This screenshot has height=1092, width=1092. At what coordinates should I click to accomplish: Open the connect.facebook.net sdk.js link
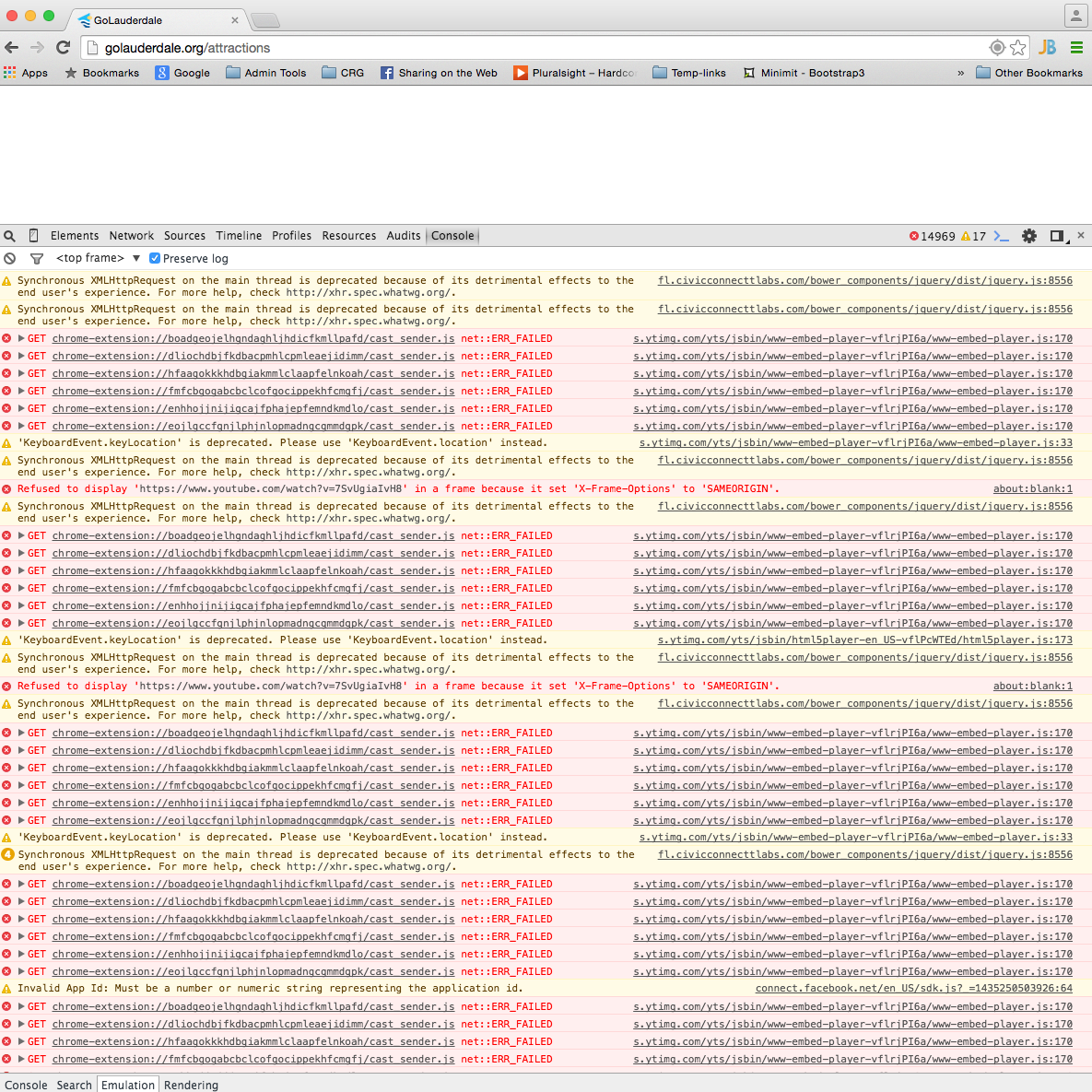coord(914,988)
